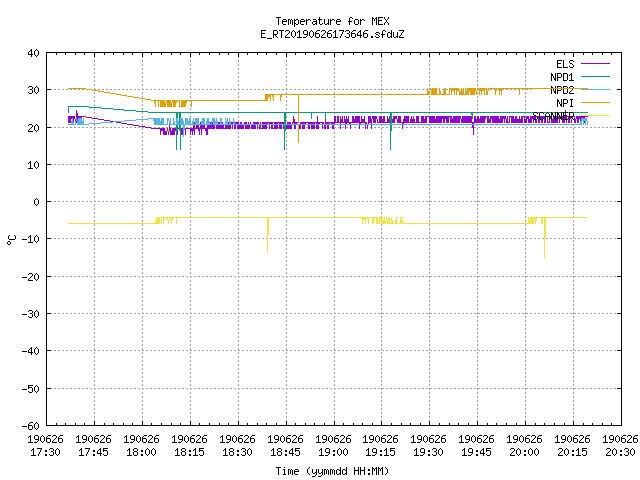
Task: Click the x-axis tick label 19:00
Action: [x=333, y=452]
